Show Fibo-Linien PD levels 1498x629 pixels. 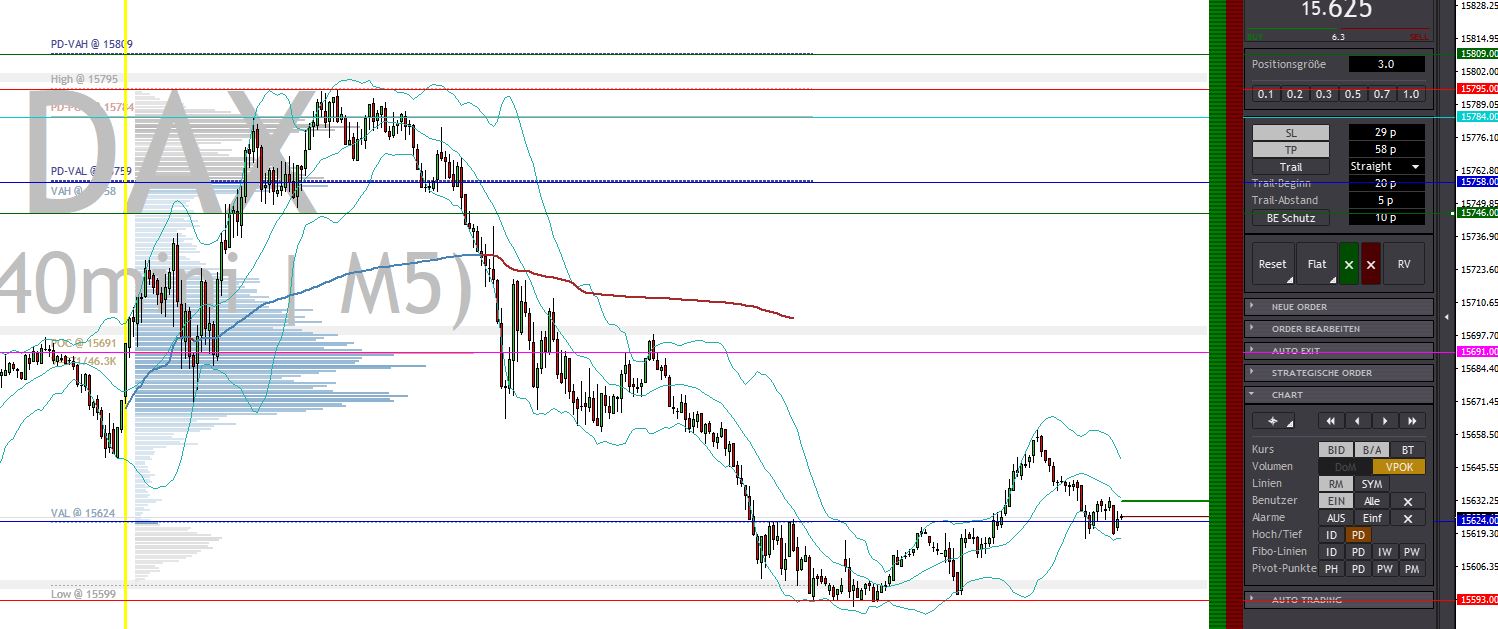click(x=1358, y=552)
